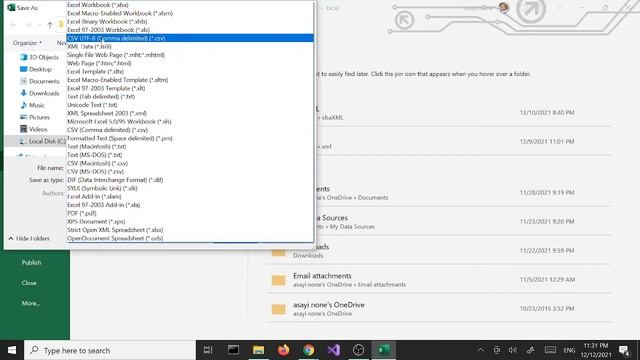Select Text (Macintosh) (*.txt)
This screenshot has height=360, width=640.
pyautogui.click(x=190, y=147)
